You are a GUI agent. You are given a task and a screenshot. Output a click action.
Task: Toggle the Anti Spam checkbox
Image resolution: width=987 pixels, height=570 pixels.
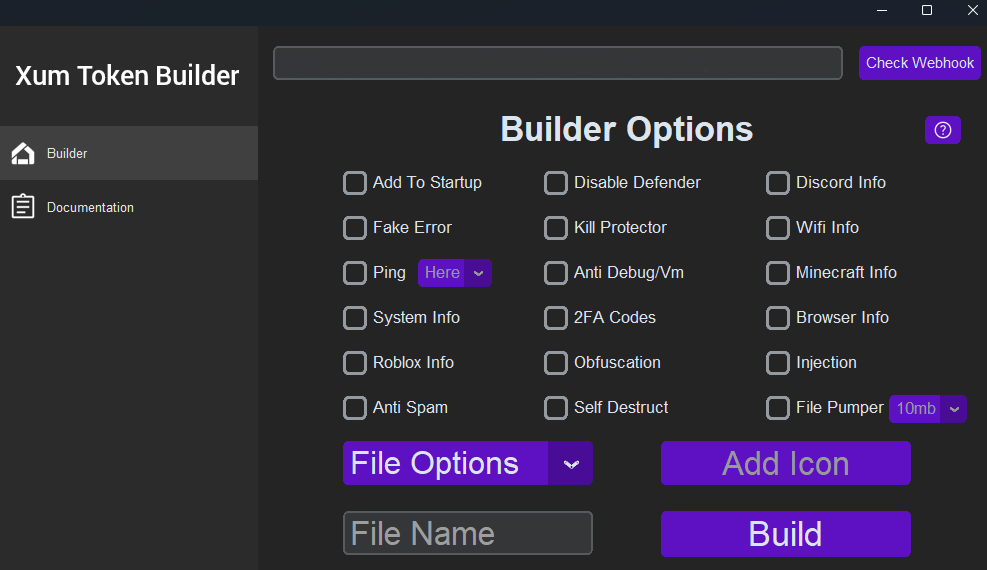pos(354,408)
